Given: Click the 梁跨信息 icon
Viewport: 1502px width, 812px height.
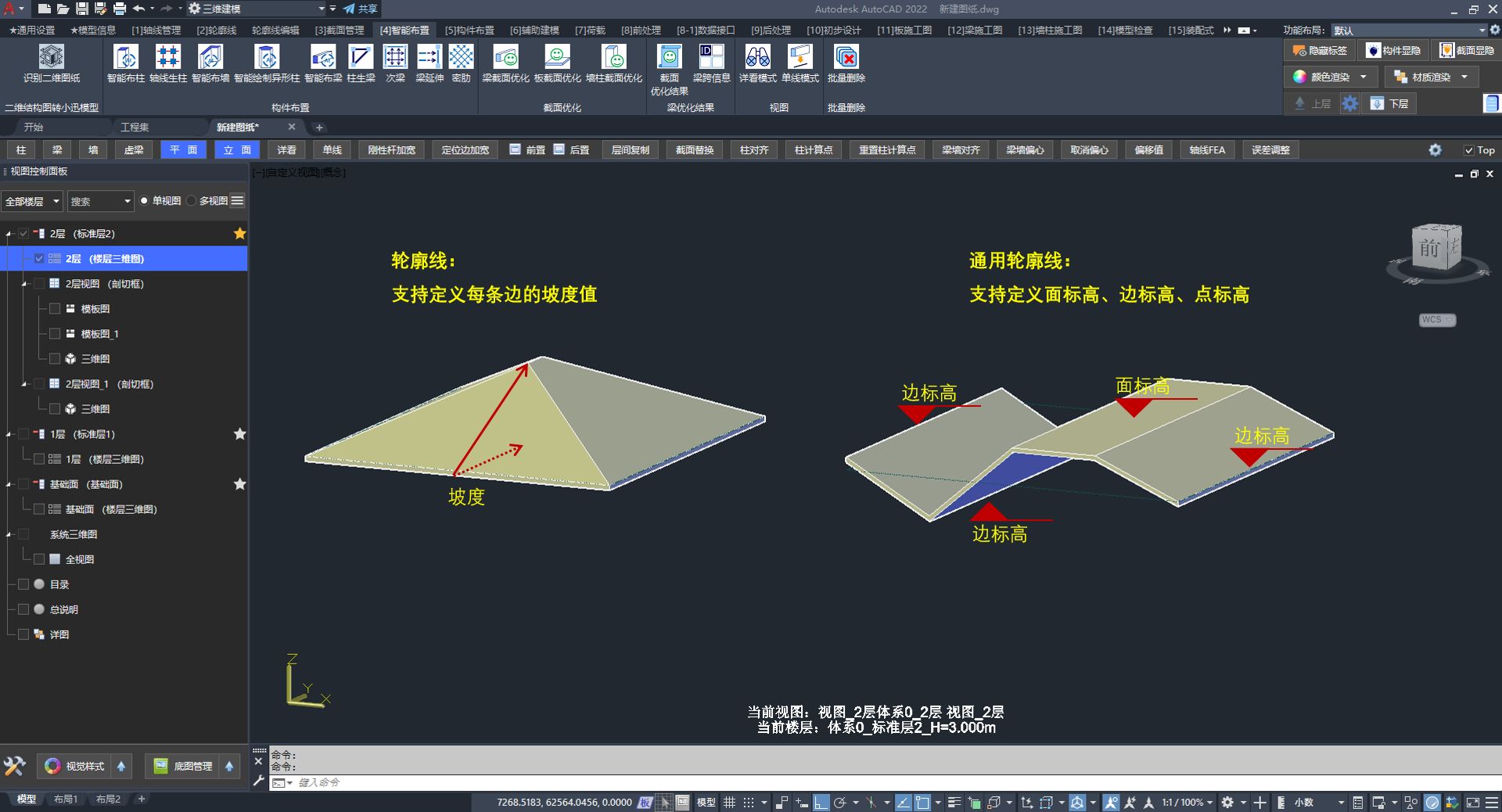Looking at the screenshot, I should tap(711, 57).
